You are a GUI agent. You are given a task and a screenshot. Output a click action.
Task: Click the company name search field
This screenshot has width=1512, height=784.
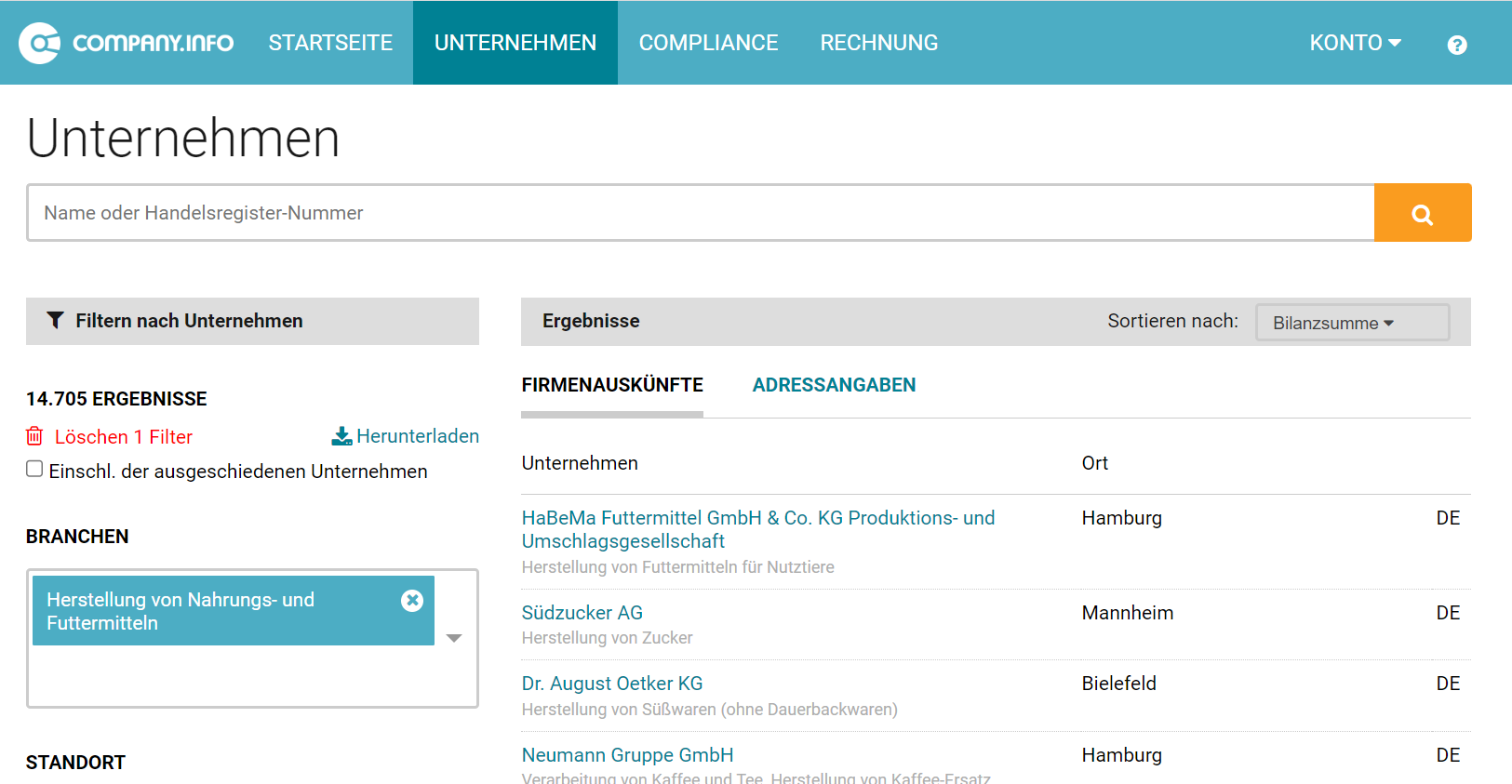[x=700, y=213]
